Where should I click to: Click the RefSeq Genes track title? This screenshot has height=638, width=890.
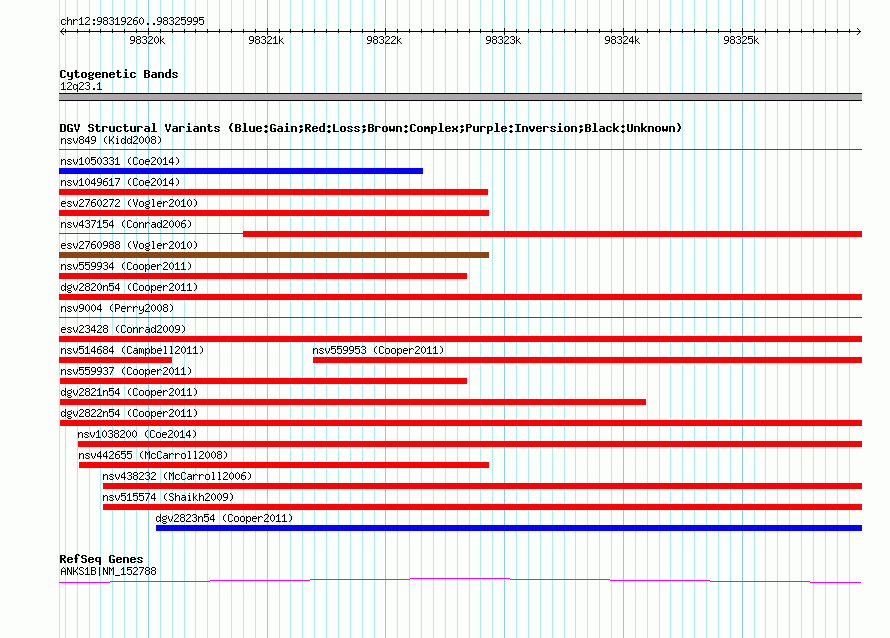[101, 559]
